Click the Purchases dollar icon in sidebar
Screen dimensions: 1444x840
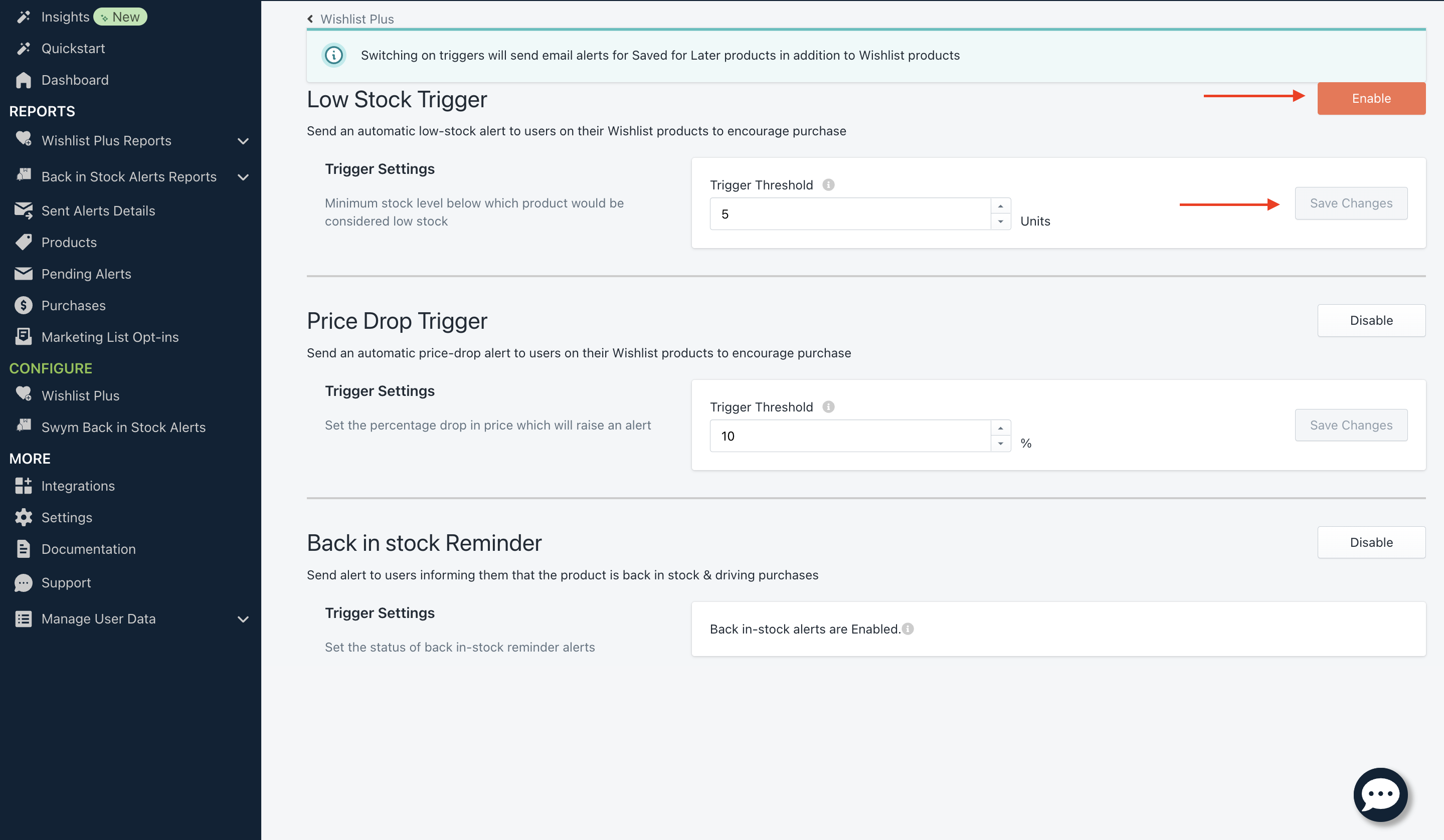23,305
